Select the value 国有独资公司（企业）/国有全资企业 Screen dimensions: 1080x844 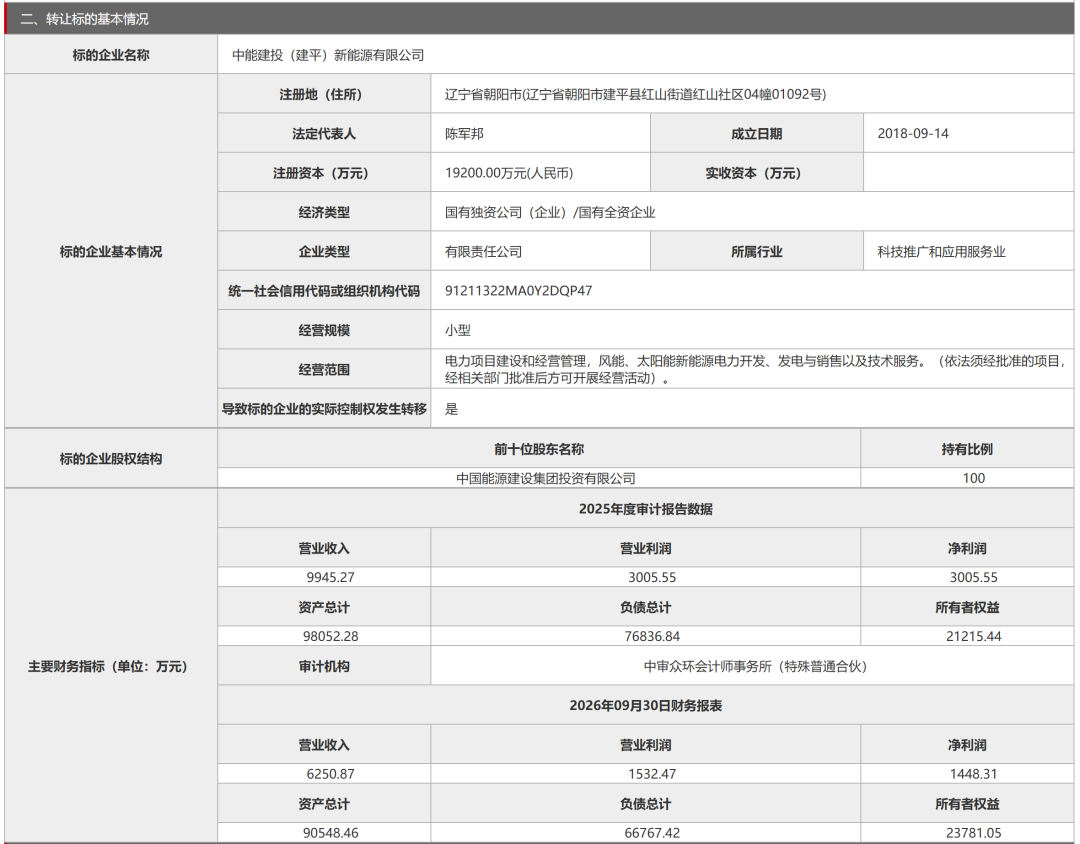[550, 212]
